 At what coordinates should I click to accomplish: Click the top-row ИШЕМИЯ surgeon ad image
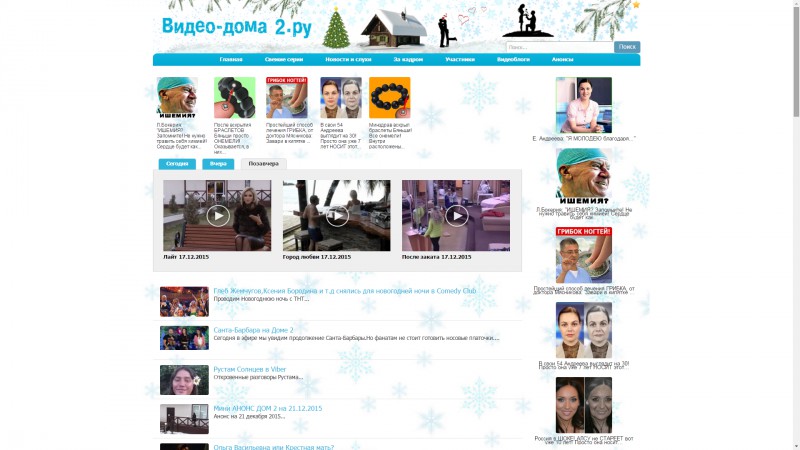pyautogui.click(x=177, y=97)
